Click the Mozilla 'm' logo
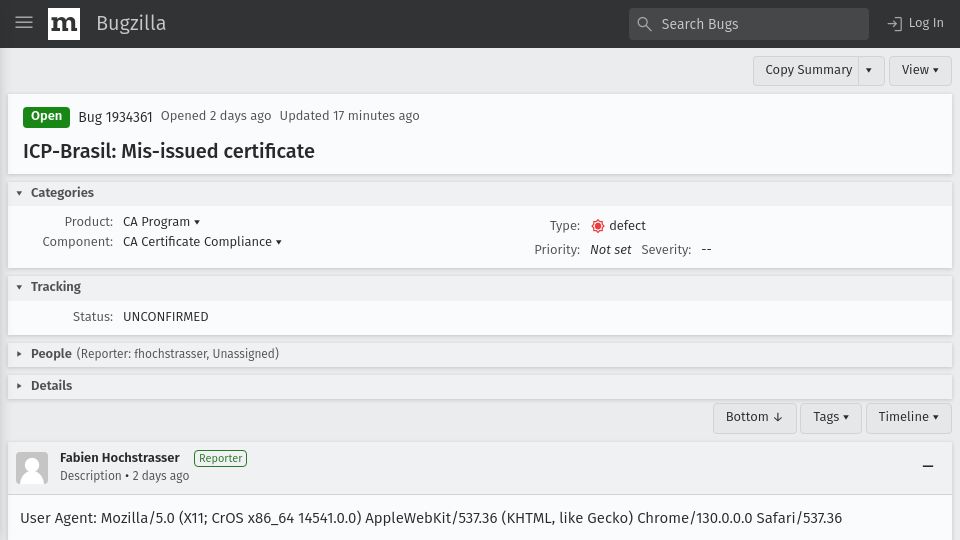960x540 pixels. [64, 24]
